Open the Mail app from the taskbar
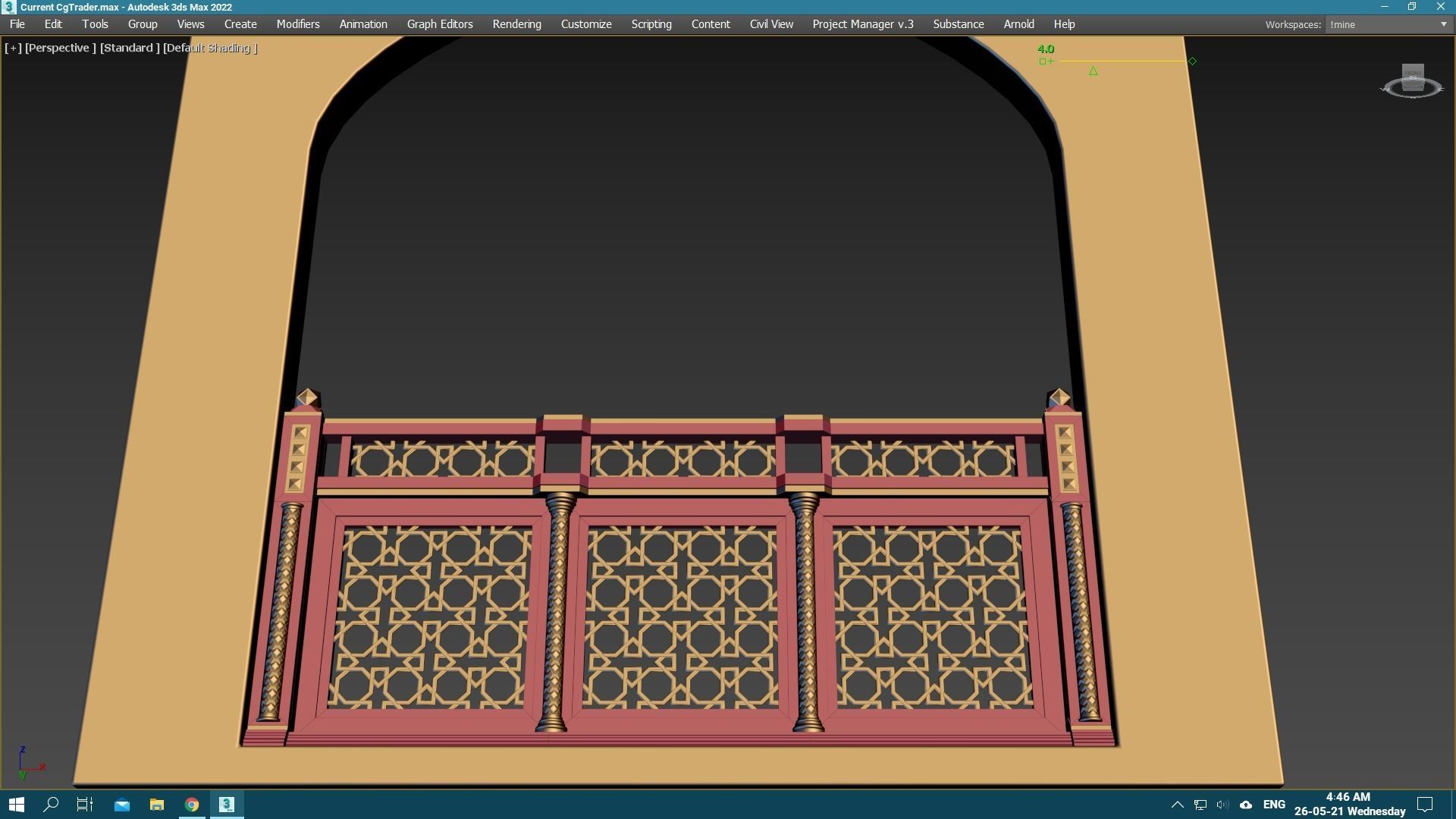 pos(121,805)
